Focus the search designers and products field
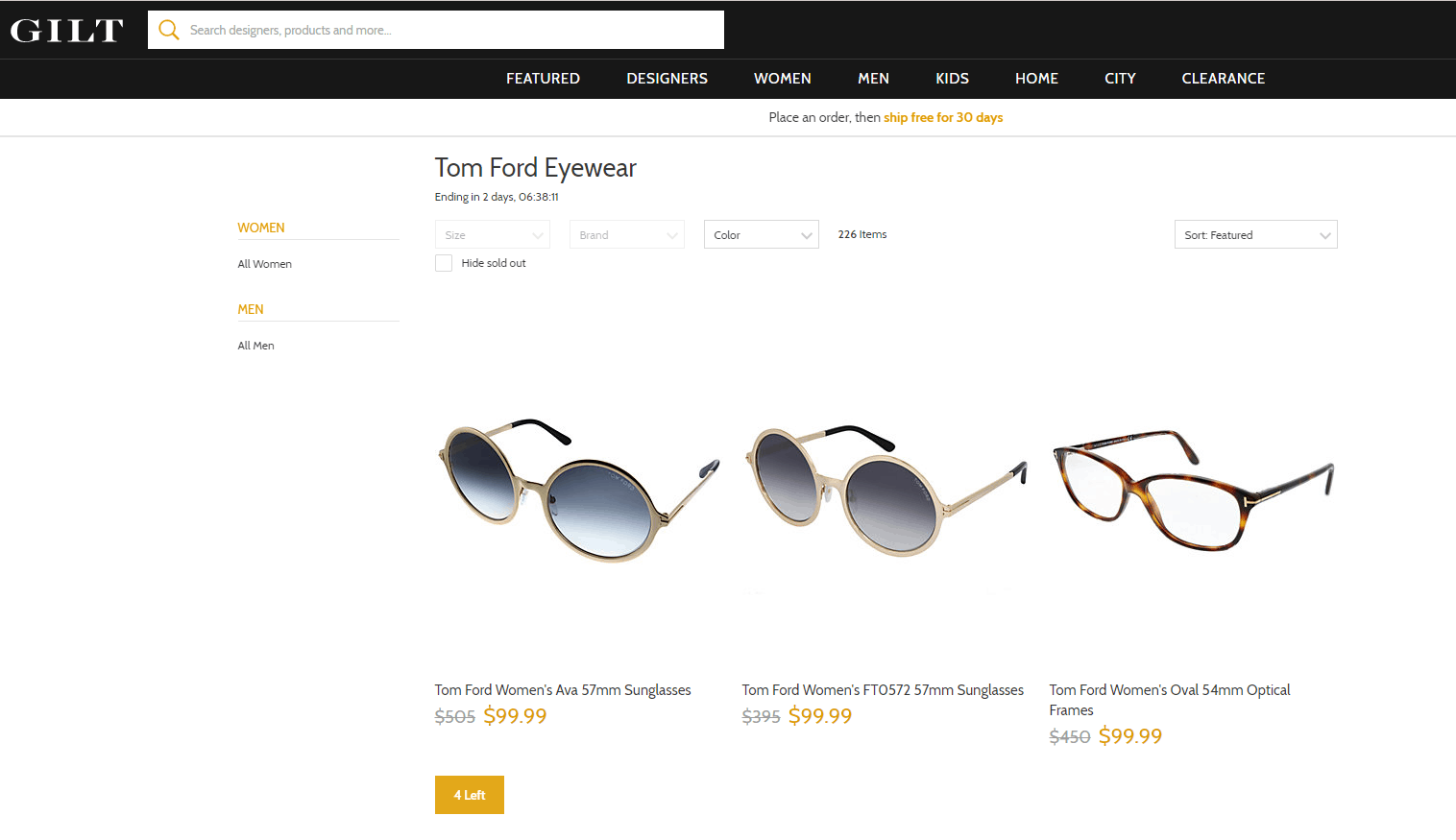1456x840 pixels. [x=436, y=30]
